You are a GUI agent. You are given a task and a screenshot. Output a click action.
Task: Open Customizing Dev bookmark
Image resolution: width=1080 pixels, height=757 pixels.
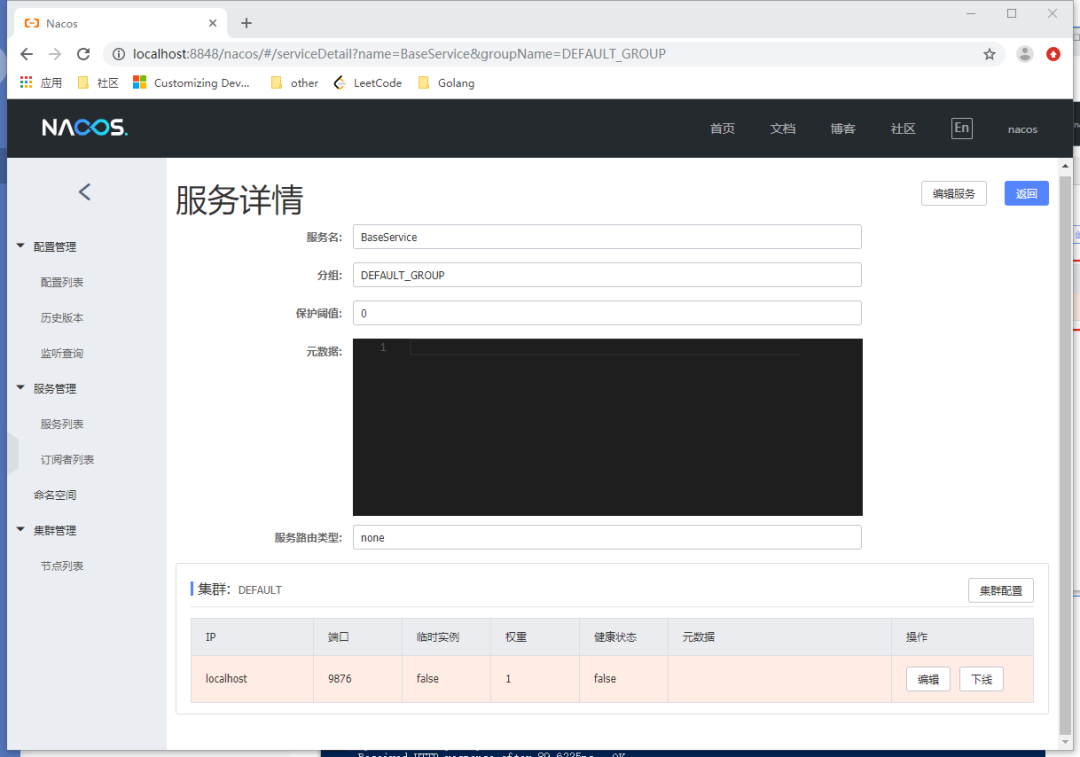click(x=191, y=83)
